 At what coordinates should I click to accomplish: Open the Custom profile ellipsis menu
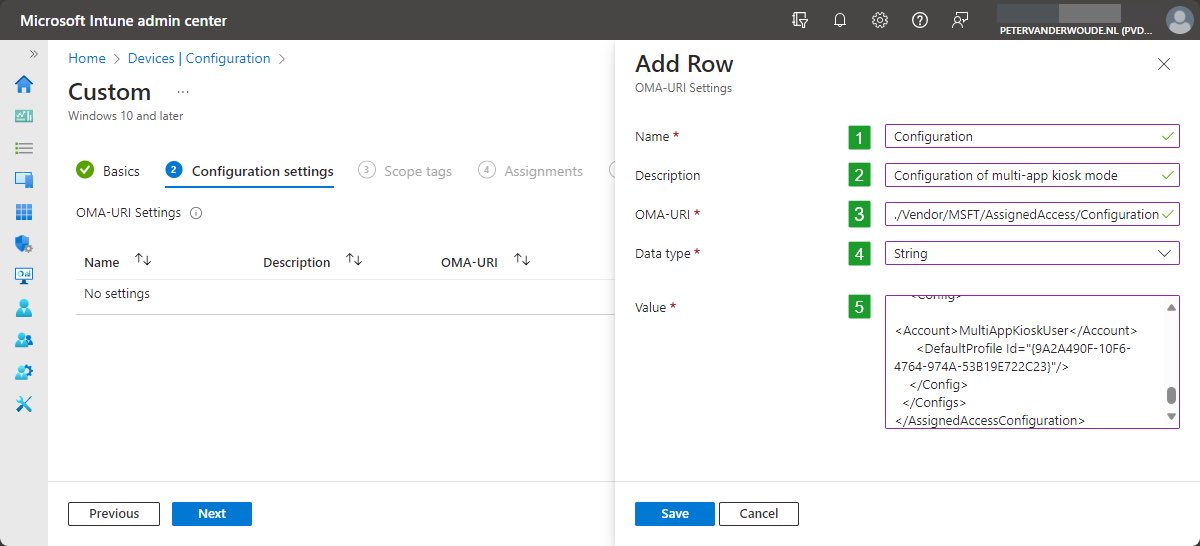point(183,92)
